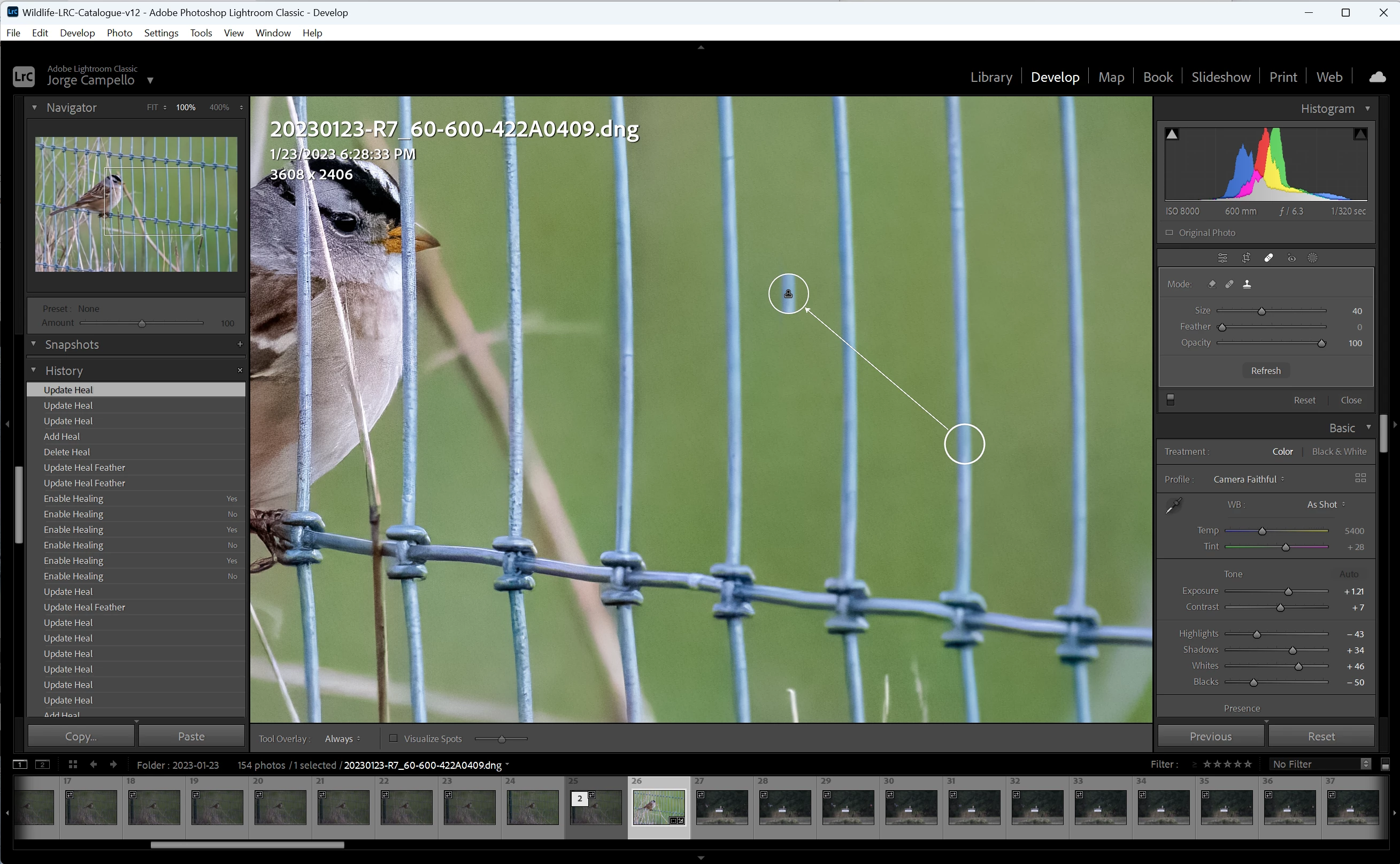
Task: Open the Masking tool
Action: point(1313,258)
